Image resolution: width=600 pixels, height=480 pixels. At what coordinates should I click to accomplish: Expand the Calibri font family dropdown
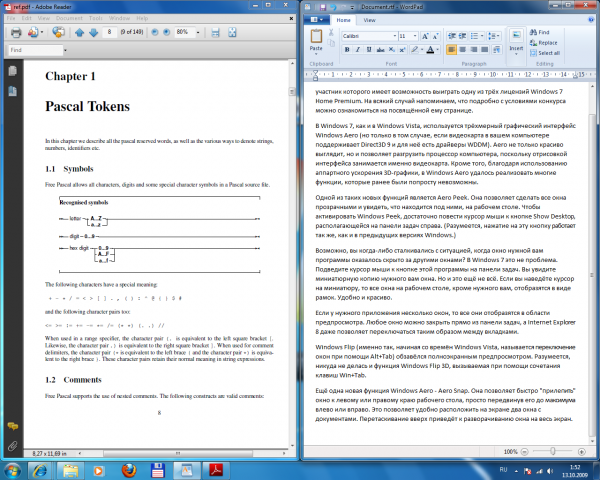coord(395,36)
